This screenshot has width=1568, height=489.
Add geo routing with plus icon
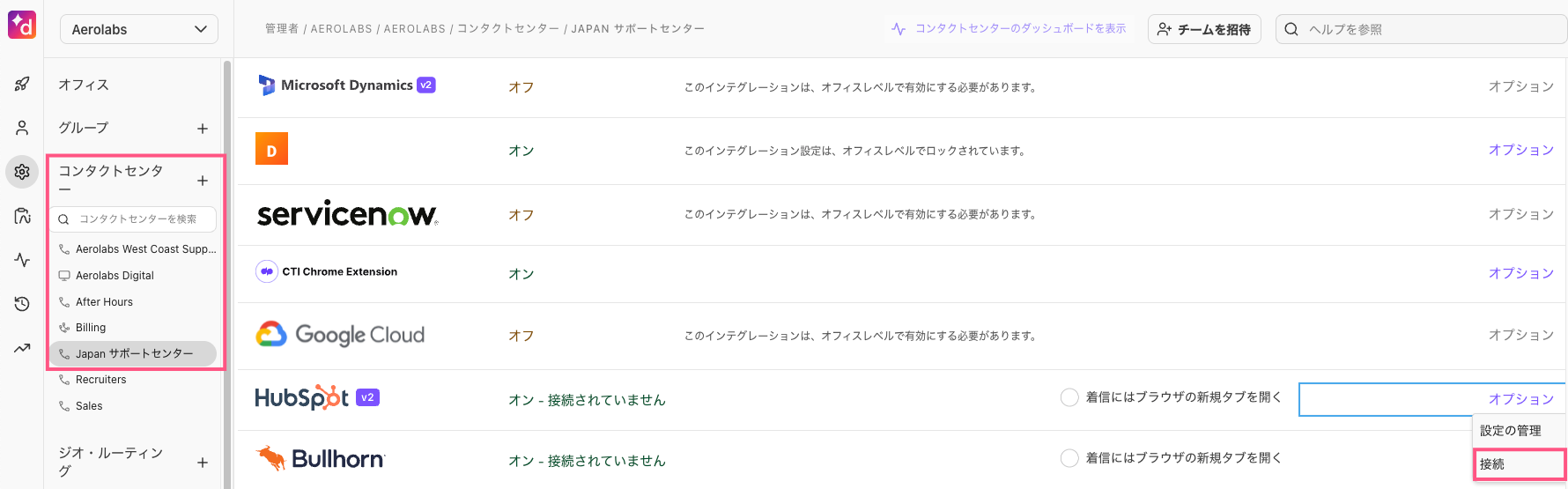click(x=203, y=463)
